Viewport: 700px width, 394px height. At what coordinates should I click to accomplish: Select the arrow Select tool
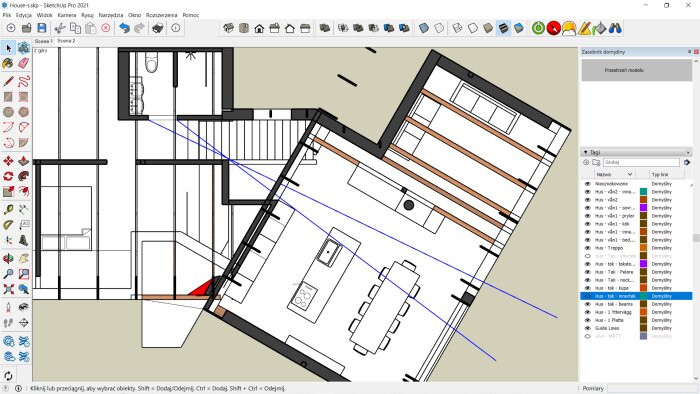tap(8, 48)
